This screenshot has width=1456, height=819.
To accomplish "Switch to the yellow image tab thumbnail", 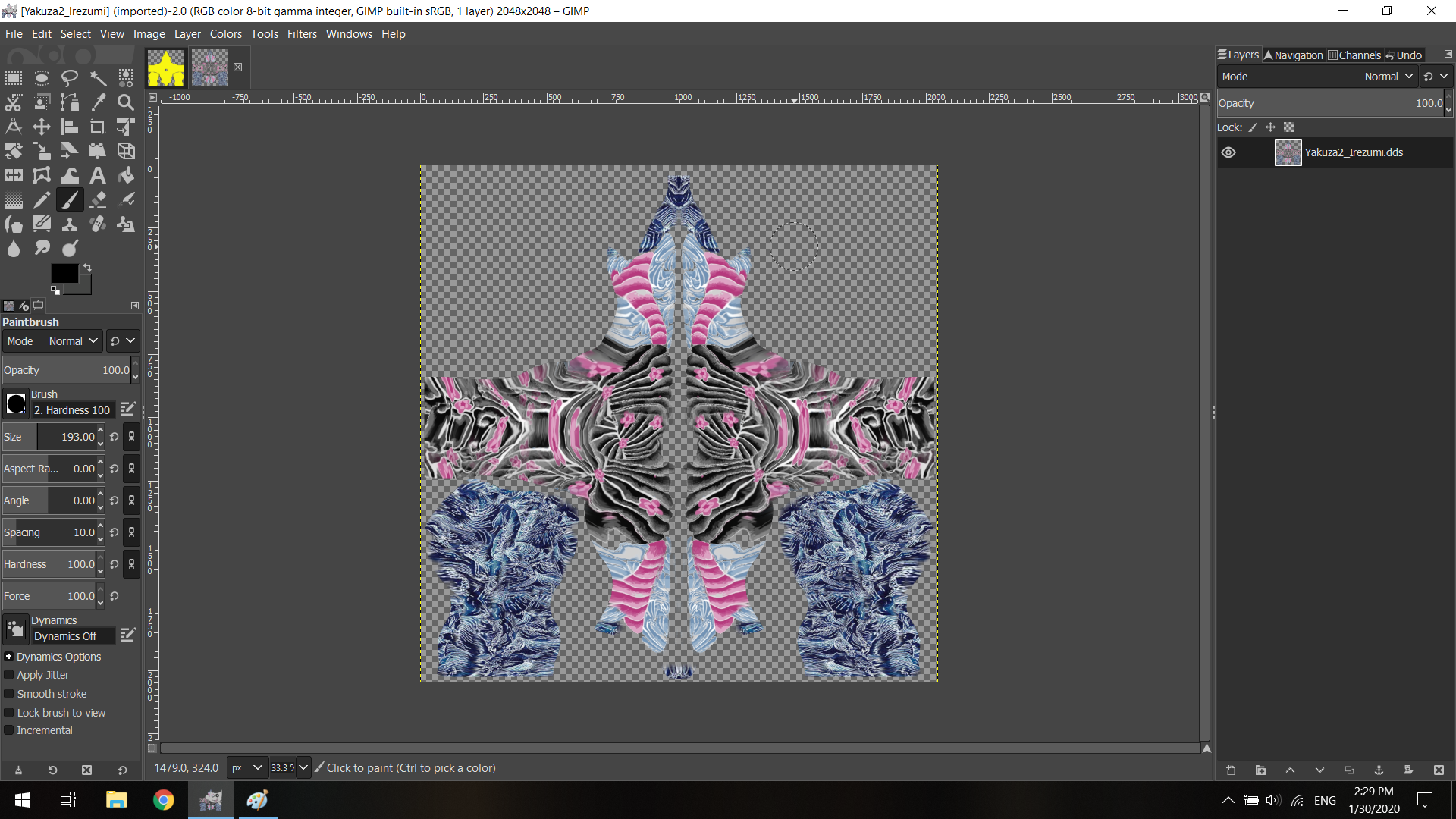I will point(166,67).
